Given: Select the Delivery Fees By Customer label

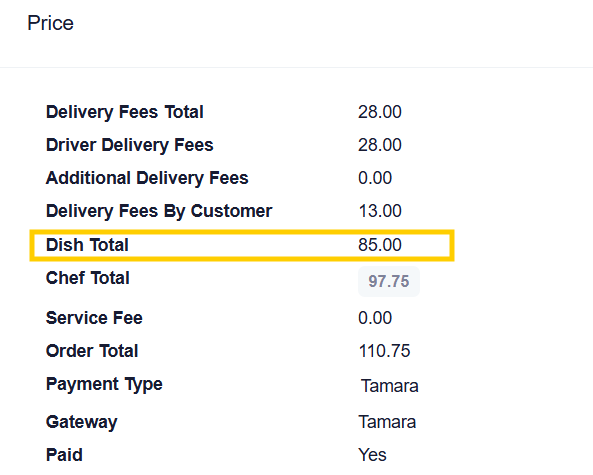Looking at the screenshot, I should coord(159,211).
